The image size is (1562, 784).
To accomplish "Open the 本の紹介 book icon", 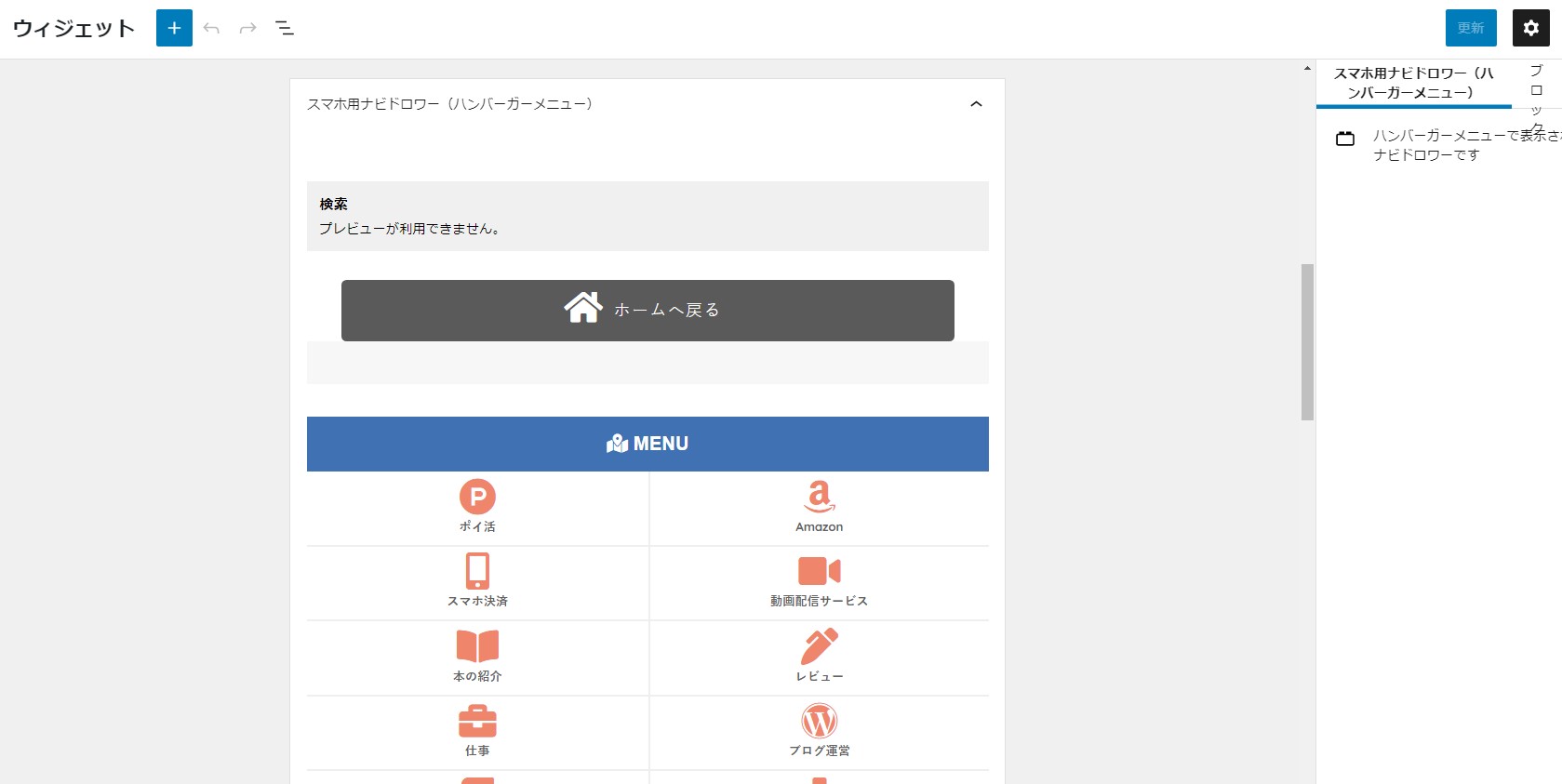I will [x=477, y=645].
